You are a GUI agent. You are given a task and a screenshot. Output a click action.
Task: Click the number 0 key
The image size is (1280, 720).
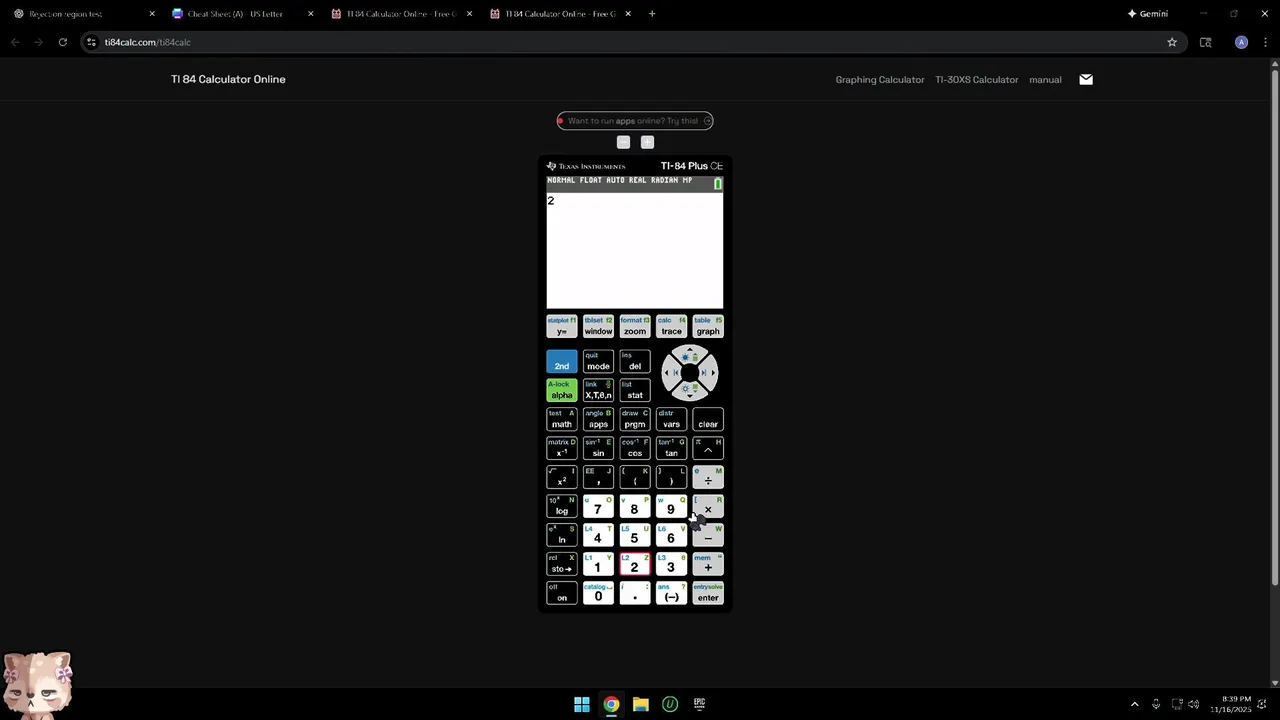(x=598, y=594)
